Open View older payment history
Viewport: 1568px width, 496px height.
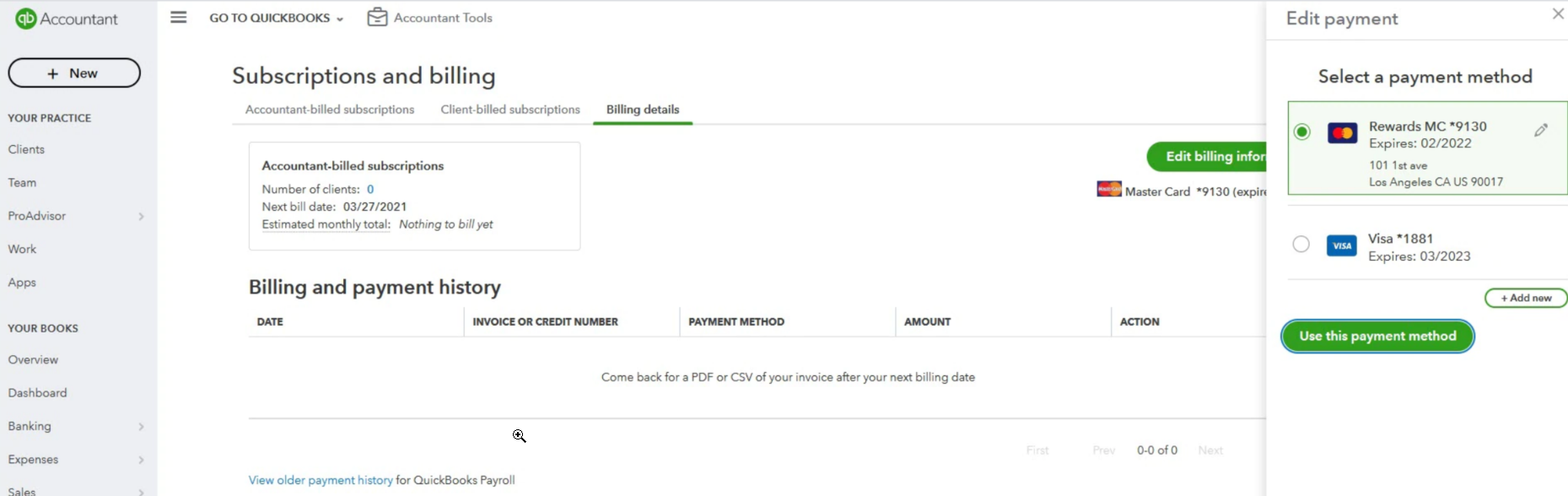click(320, 479)
